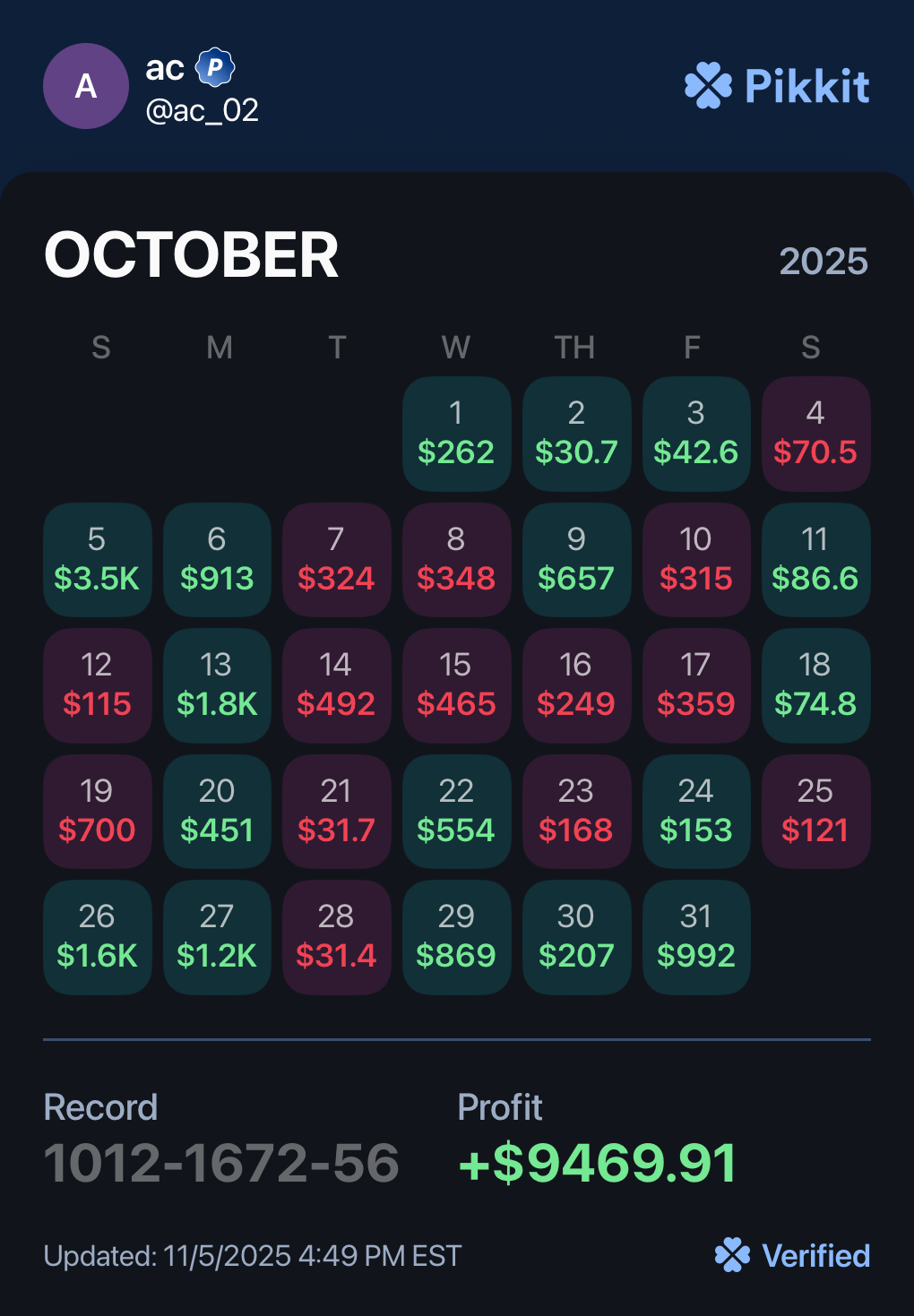Click the Verified link text
Viewport: 914px width, 1316px height.
click(815, 1256)
